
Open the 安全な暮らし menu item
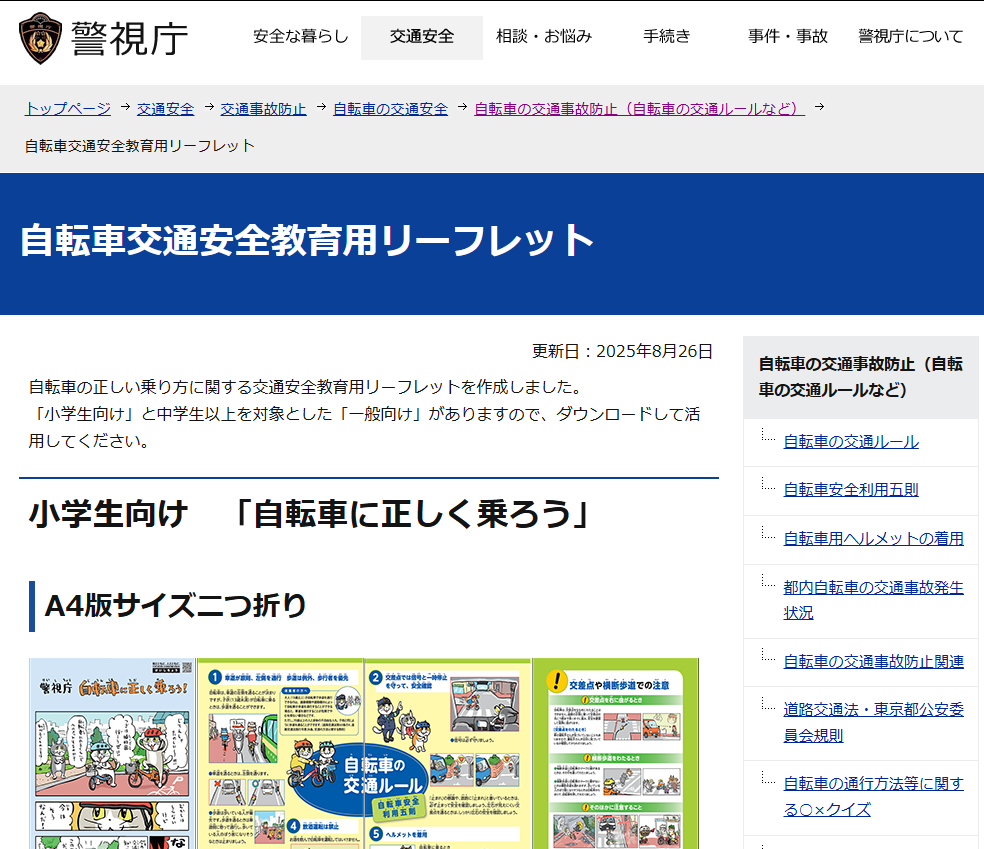pyautogui.click(x=301, y=37)
